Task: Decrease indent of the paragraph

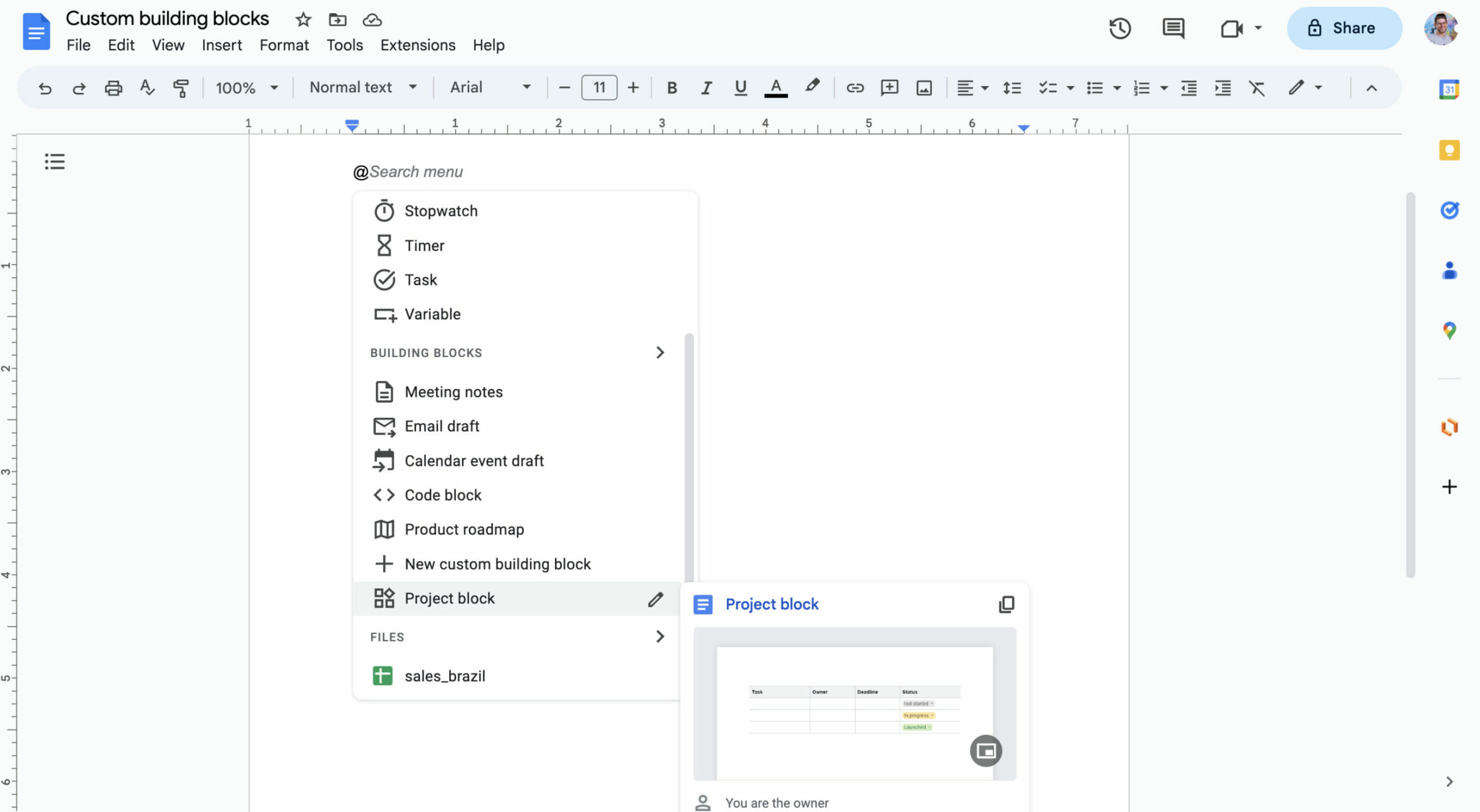Action: coord(1189,88)
